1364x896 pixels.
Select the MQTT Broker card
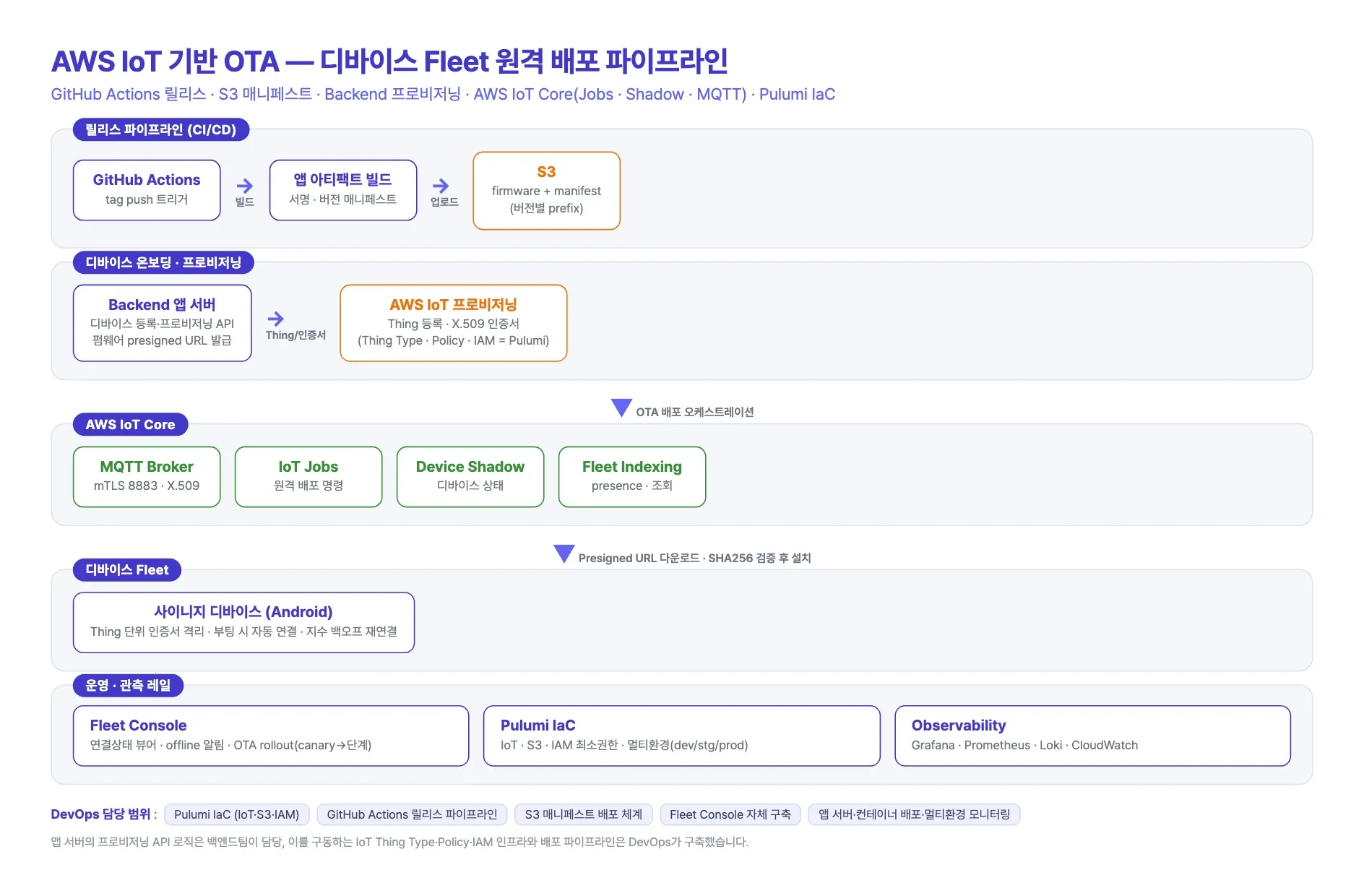147,477
